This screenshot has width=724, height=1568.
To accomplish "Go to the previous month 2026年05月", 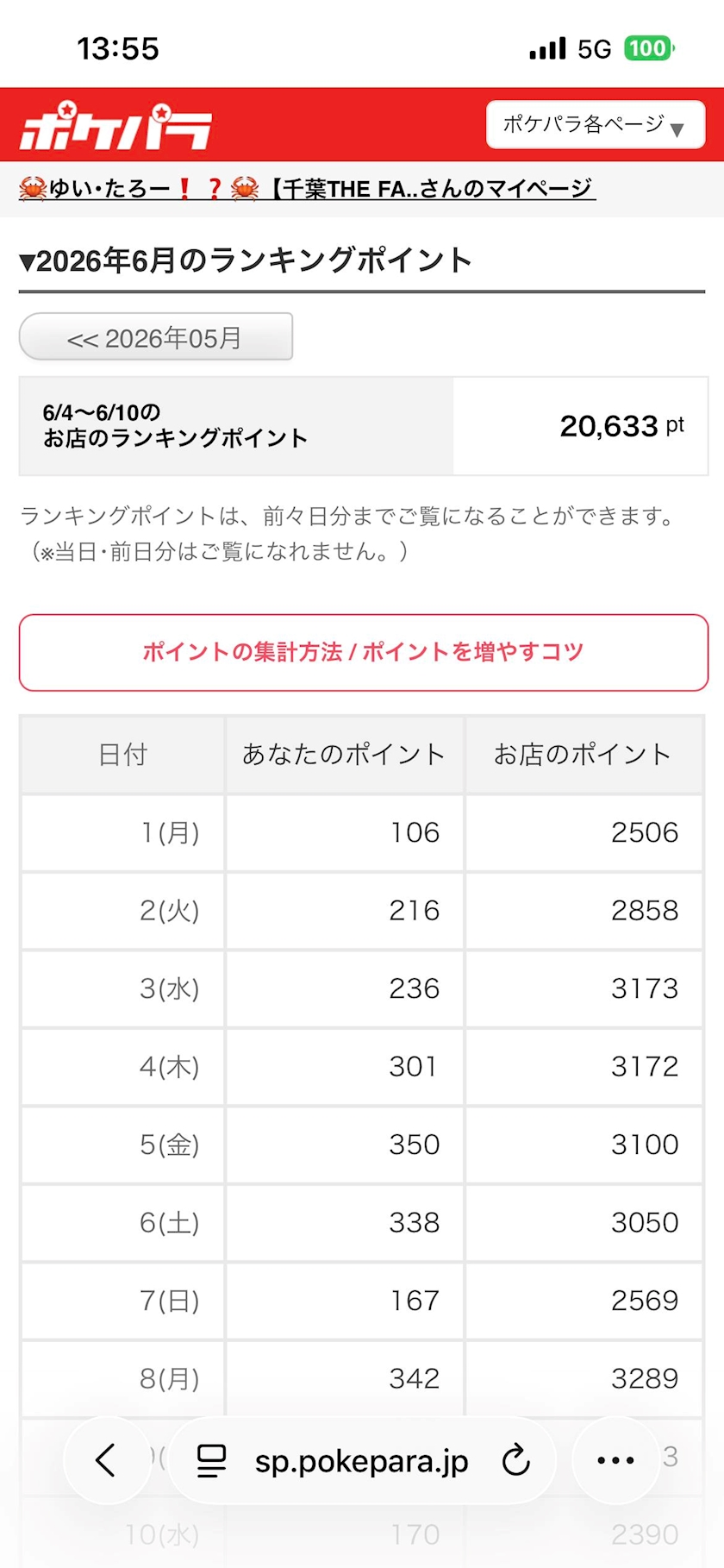I will (x=156, y=337).
